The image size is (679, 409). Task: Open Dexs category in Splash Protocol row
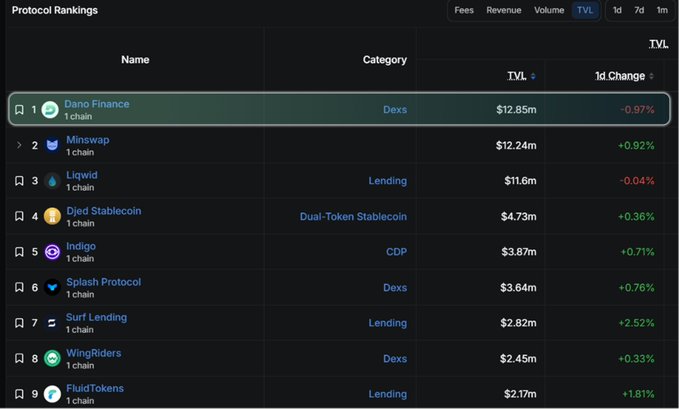[395, 287]
